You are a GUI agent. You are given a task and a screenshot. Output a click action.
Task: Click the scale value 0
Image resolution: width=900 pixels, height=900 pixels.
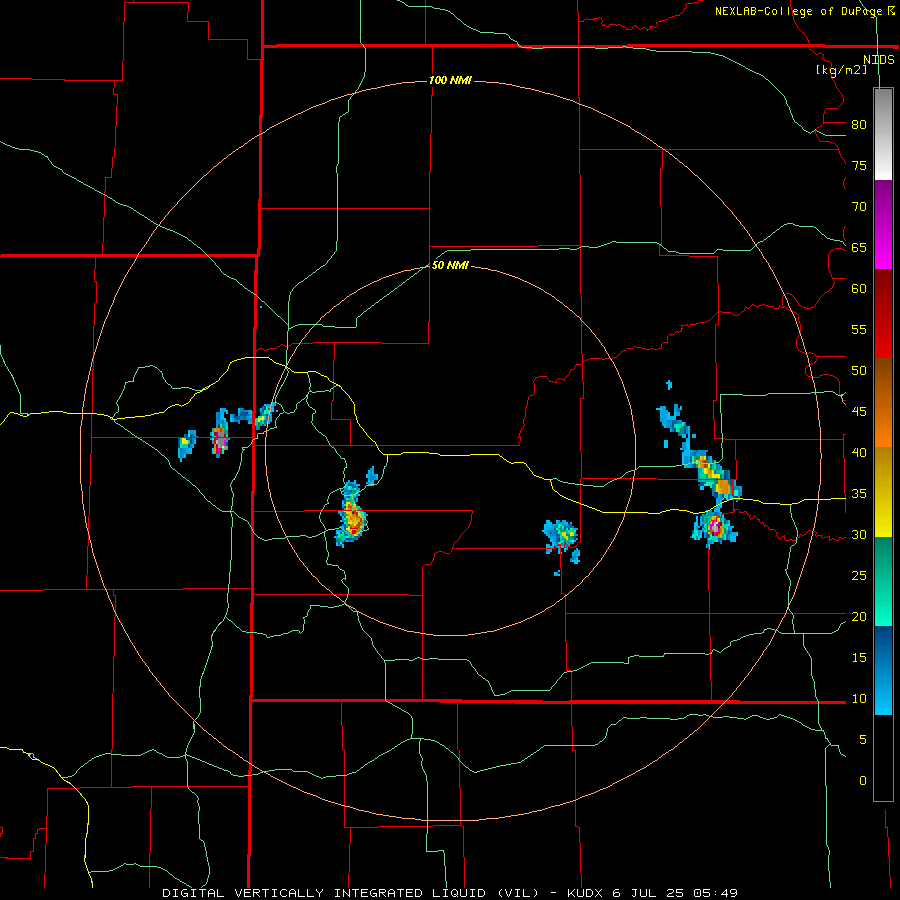863,781
